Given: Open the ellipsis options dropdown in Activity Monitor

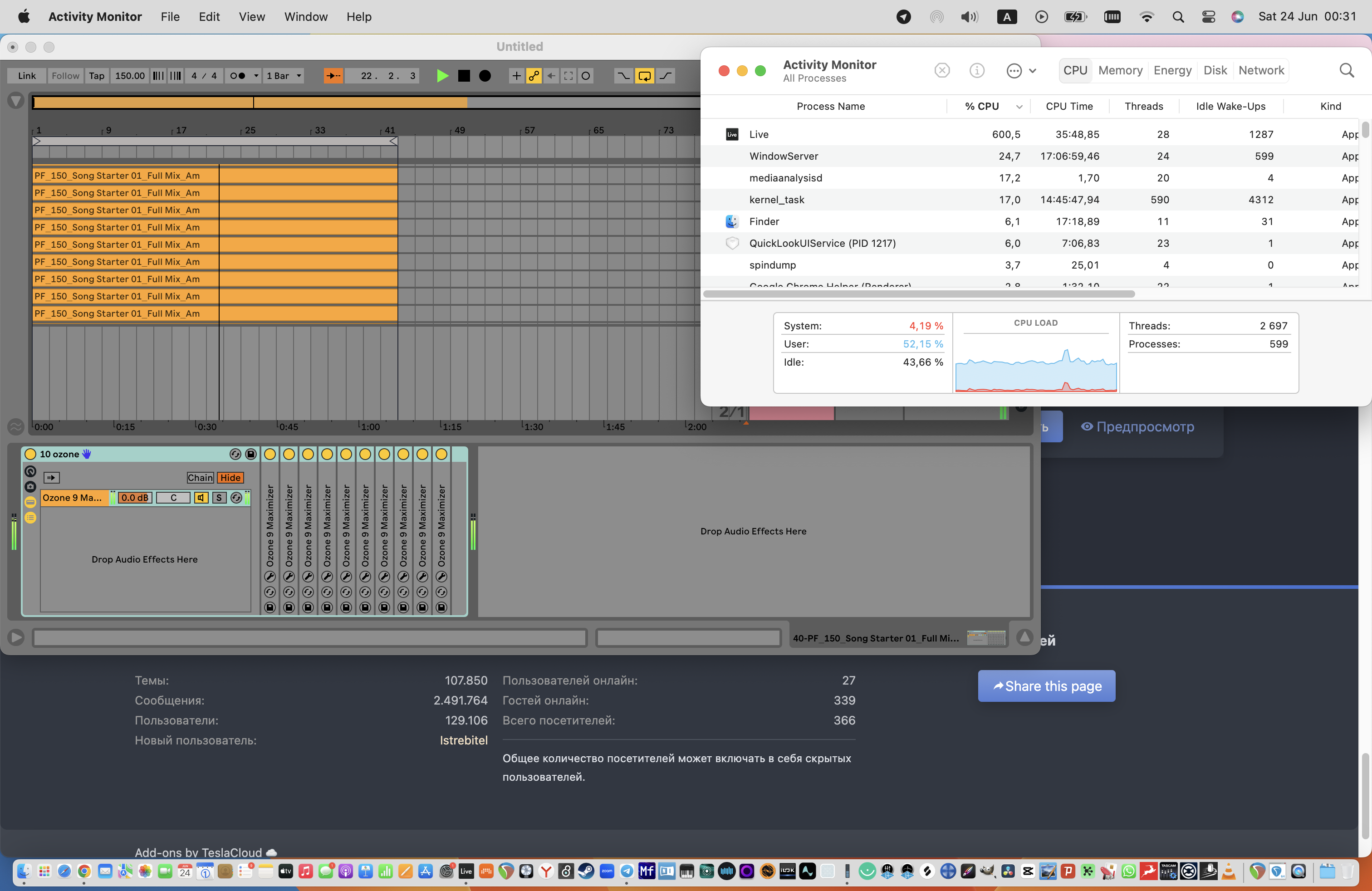Looking at the screenshot, I should pyautogui.click(x=1021, y=70).
